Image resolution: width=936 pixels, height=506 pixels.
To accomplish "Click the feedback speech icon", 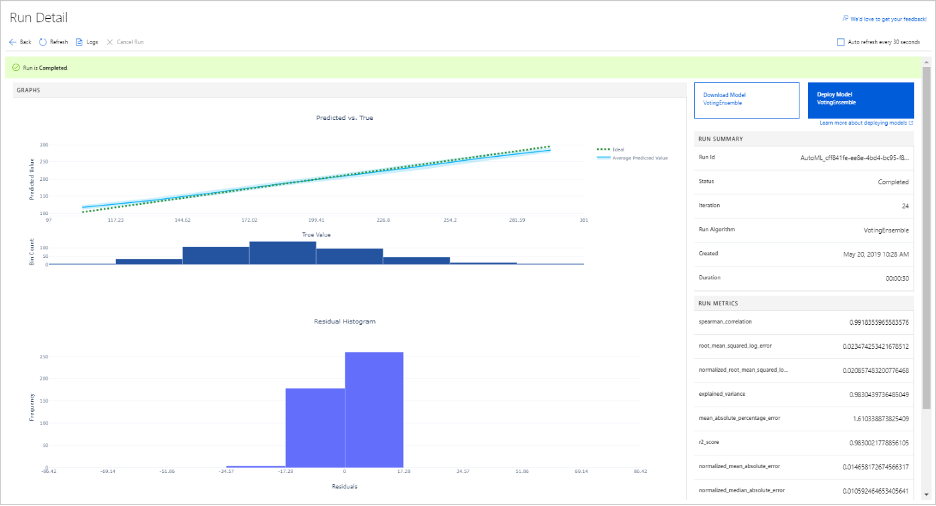I will [x=846, y=19].
